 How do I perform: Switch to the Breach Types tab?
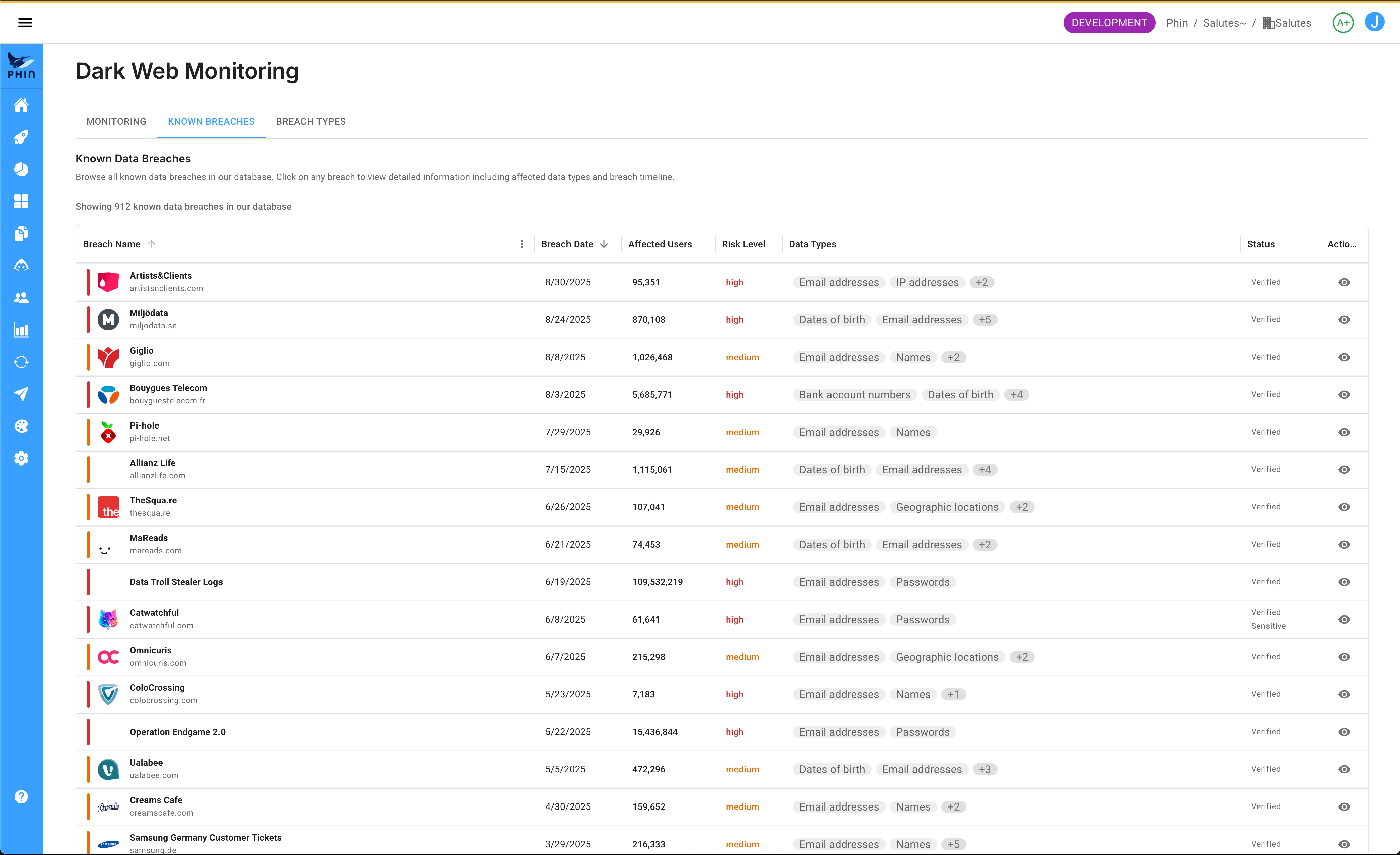pos(311,121)
